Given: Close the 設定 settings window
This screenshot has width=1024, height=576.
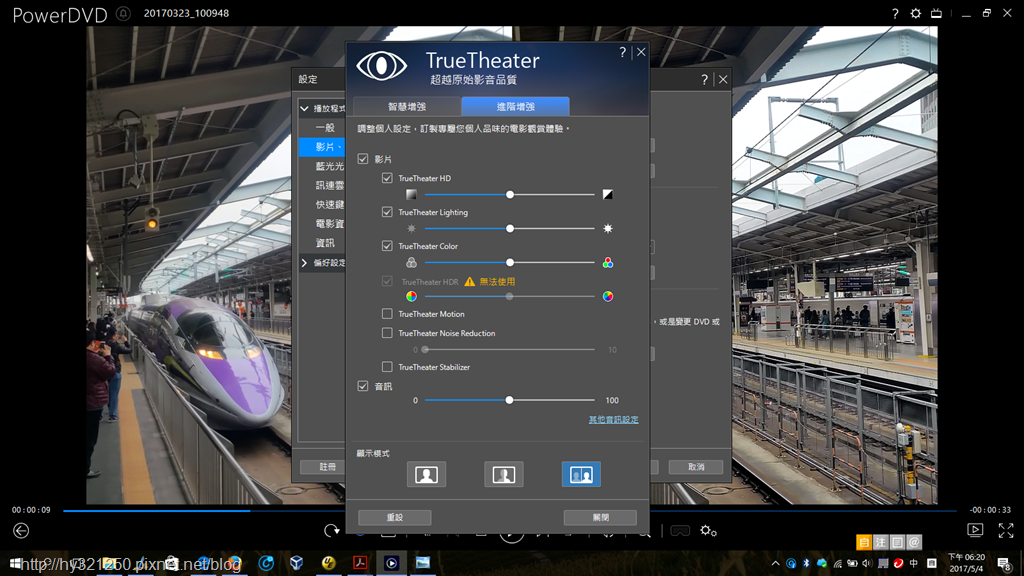Looking at the screenshot, I should coord(723,80).
